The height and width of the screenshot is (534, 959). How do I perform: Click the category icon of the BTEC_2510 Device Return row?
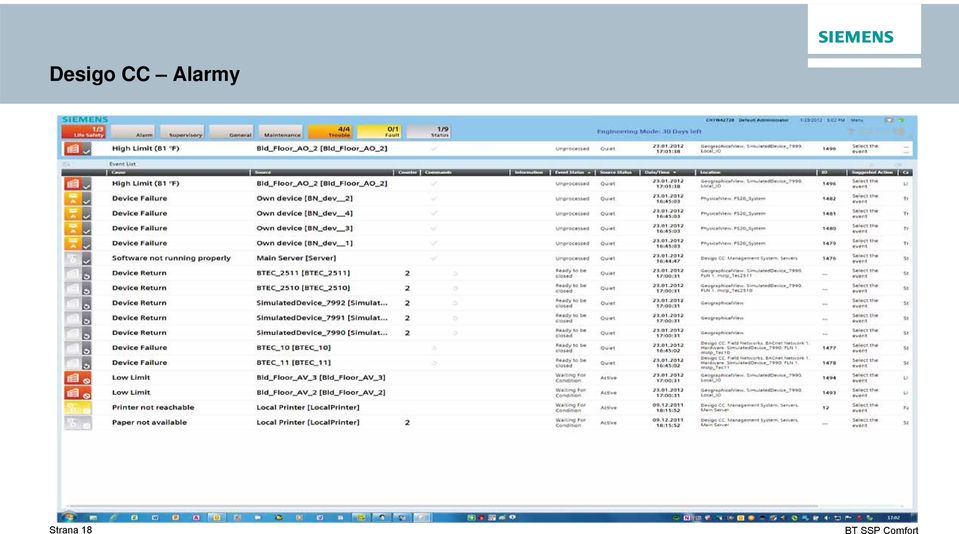(73, 287)
